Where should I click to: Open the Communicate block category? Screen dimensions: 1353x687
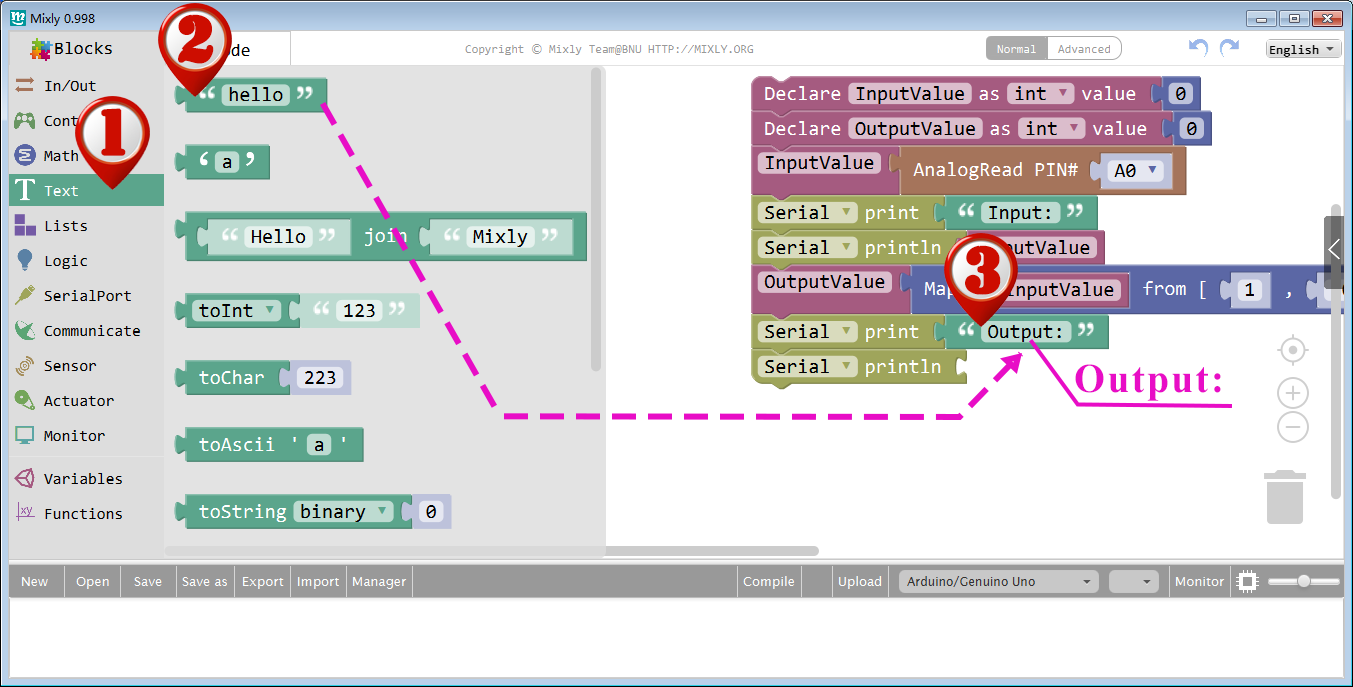click(x=86, y=331)
